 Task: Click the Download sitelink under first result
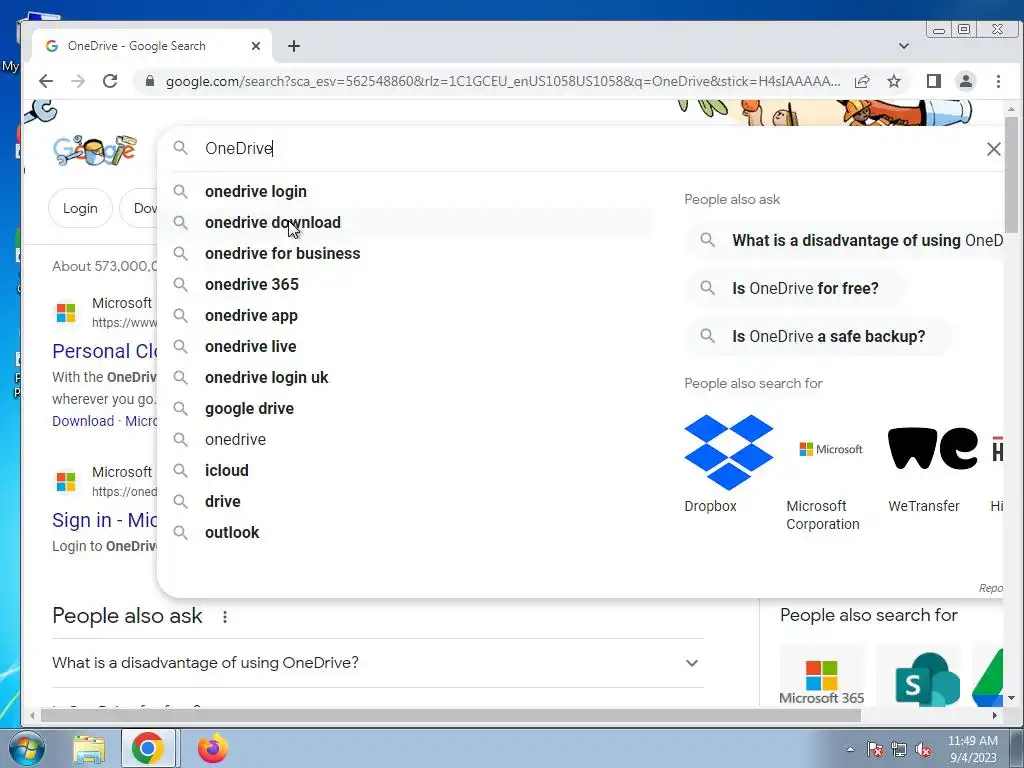pyautogui.click(x=83, y=421)
